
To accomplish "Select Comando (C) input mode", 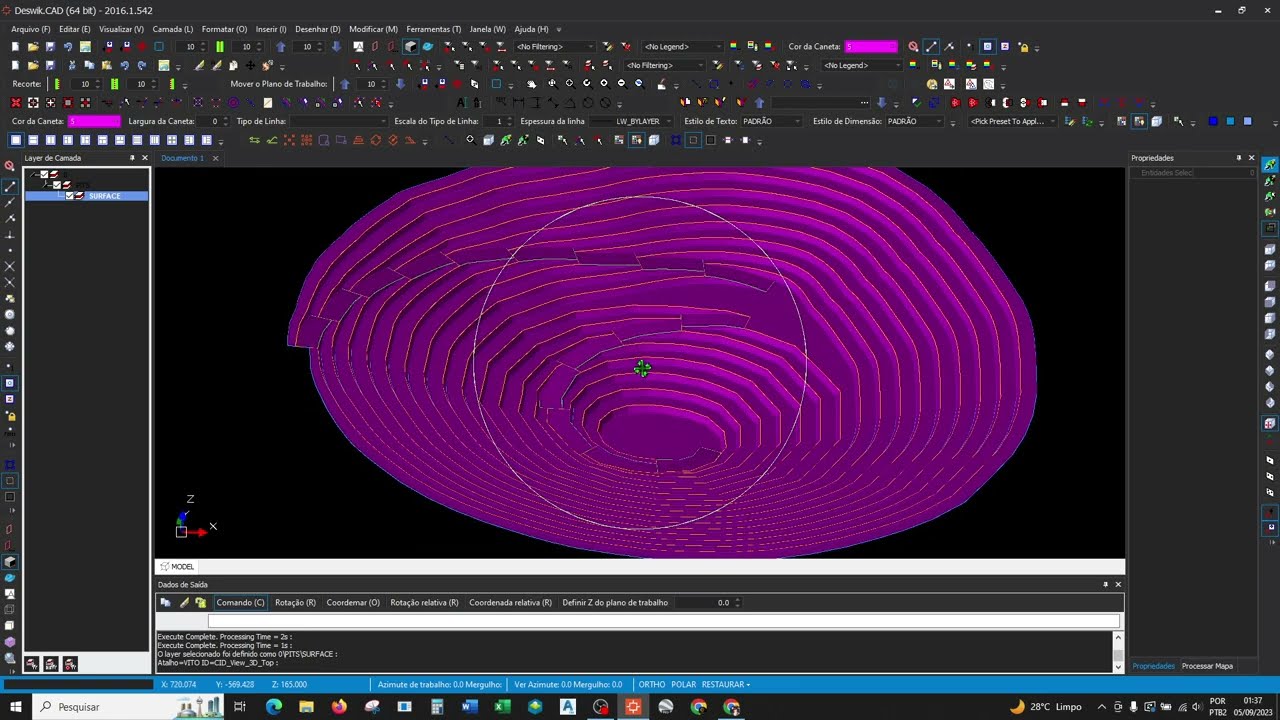I will [240, 602].
